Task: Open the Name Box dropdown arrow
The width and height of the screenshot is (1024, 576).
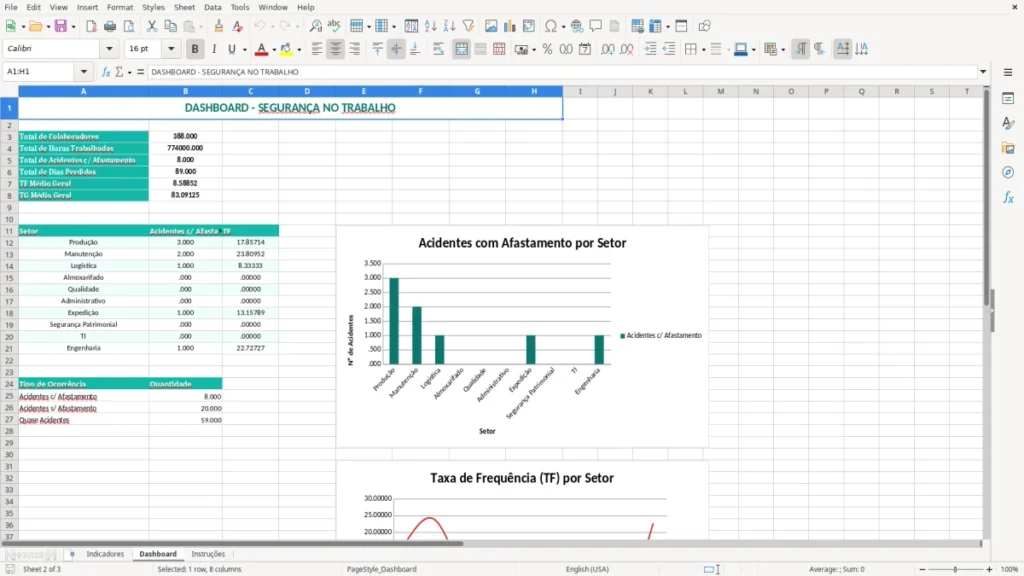Action: (x=84, y=72)
